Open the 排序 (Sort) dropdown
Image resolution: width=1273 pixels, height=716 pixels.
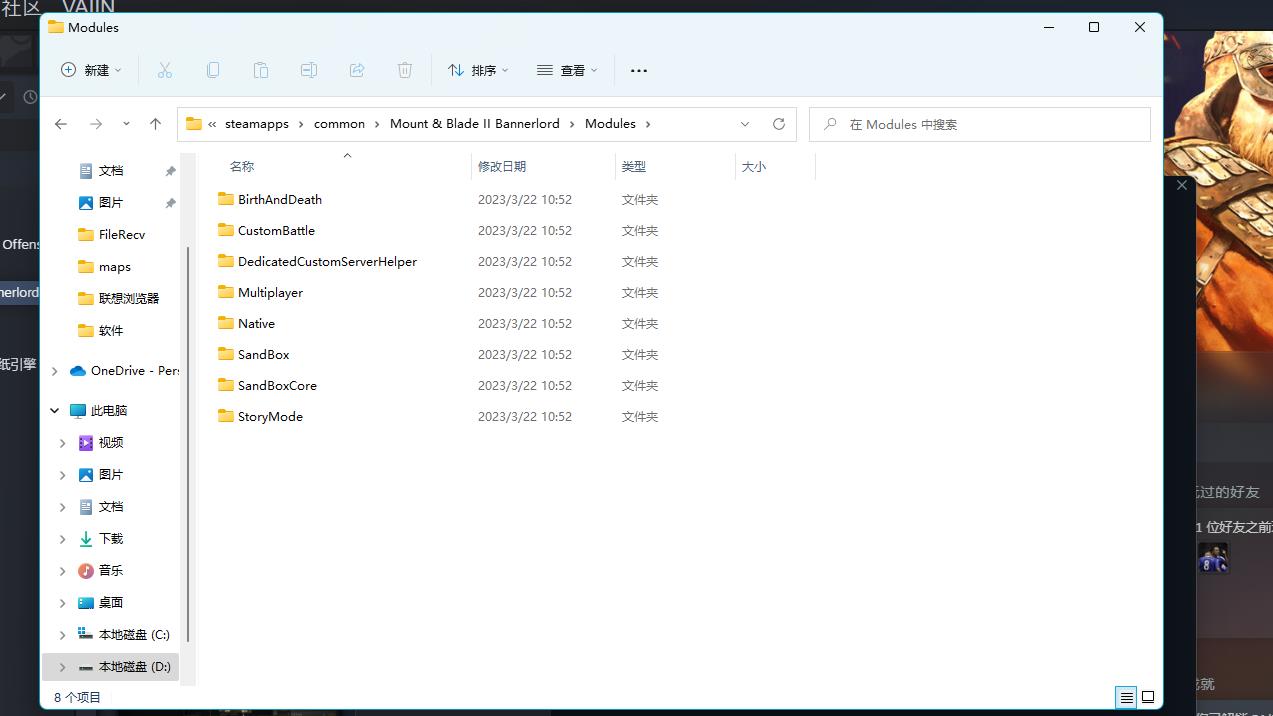pos(478,70)
